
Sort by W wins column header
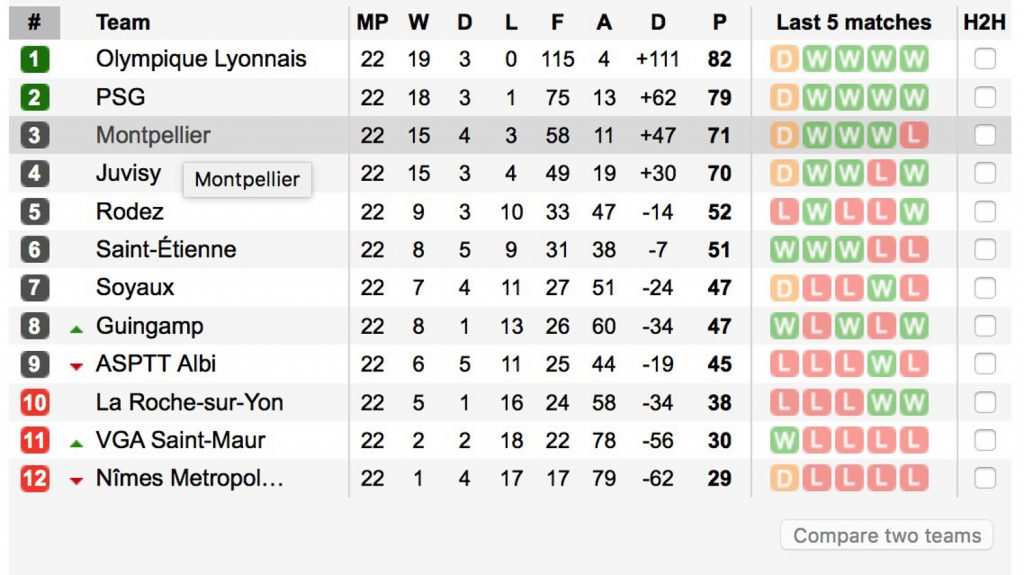pos(419,22)
